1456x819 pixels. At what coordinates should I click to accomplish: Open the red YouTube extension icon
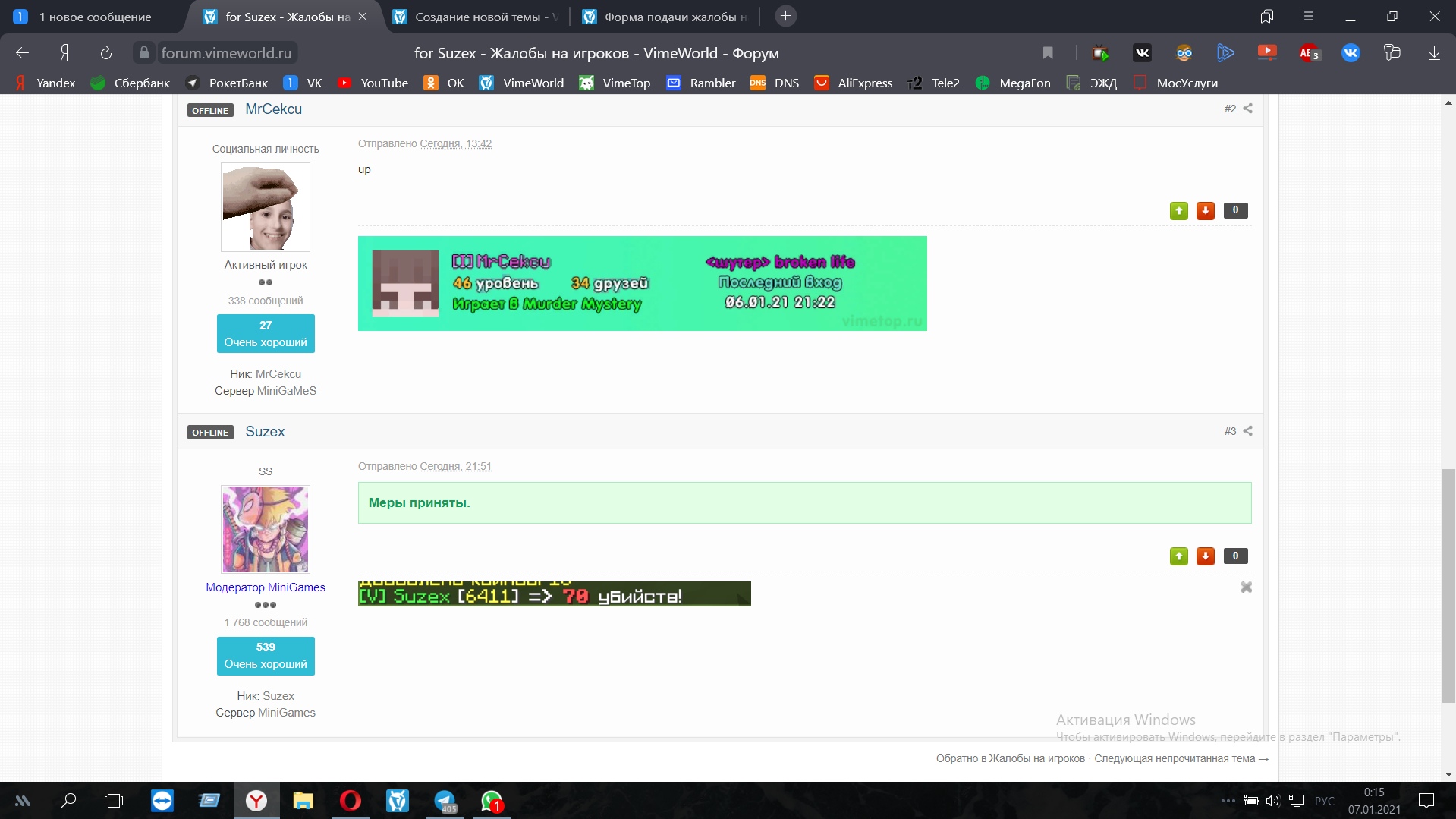(1266, 52)
